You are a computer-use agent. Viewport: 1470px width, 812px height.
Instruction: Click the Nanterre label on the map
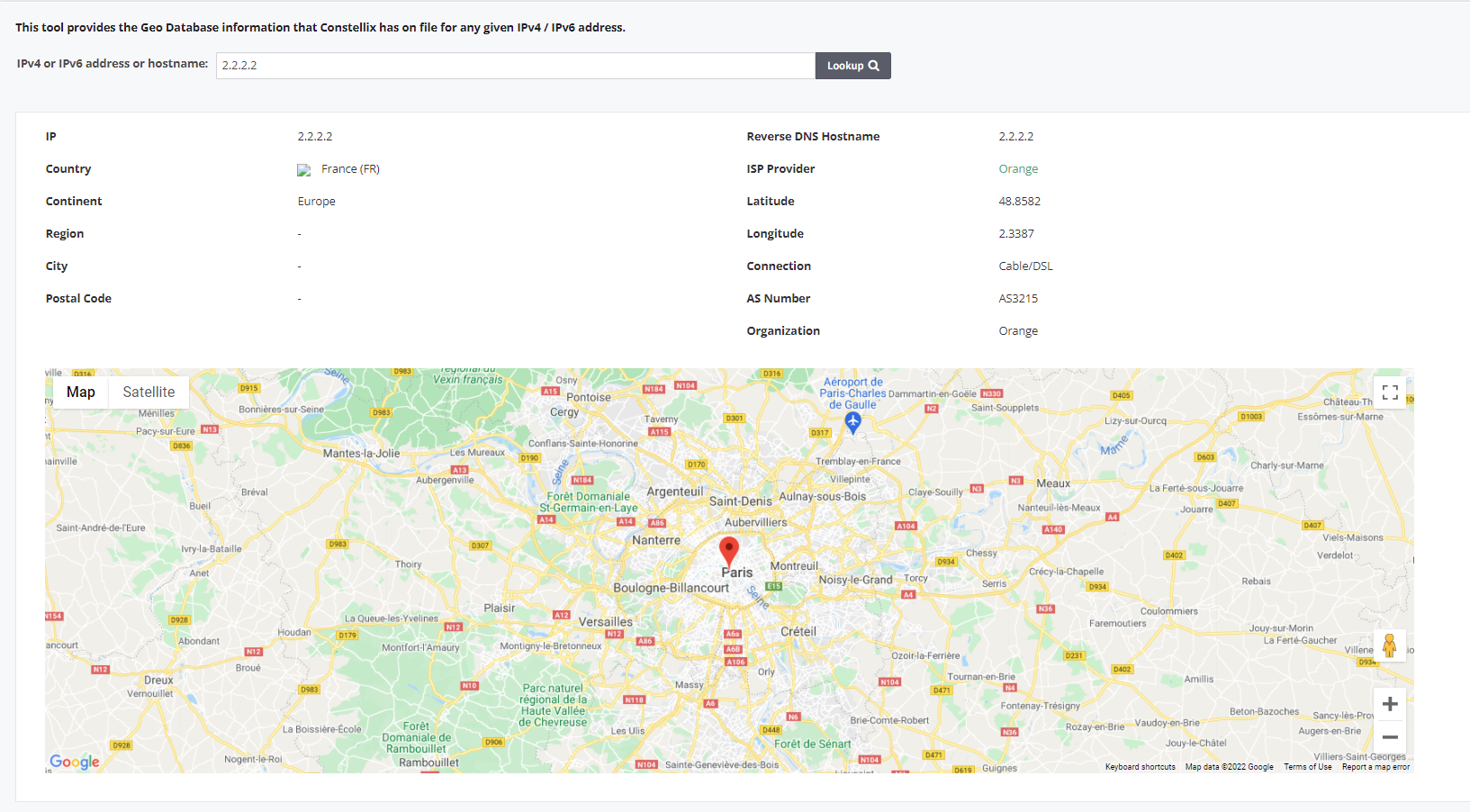coord(656,540)
